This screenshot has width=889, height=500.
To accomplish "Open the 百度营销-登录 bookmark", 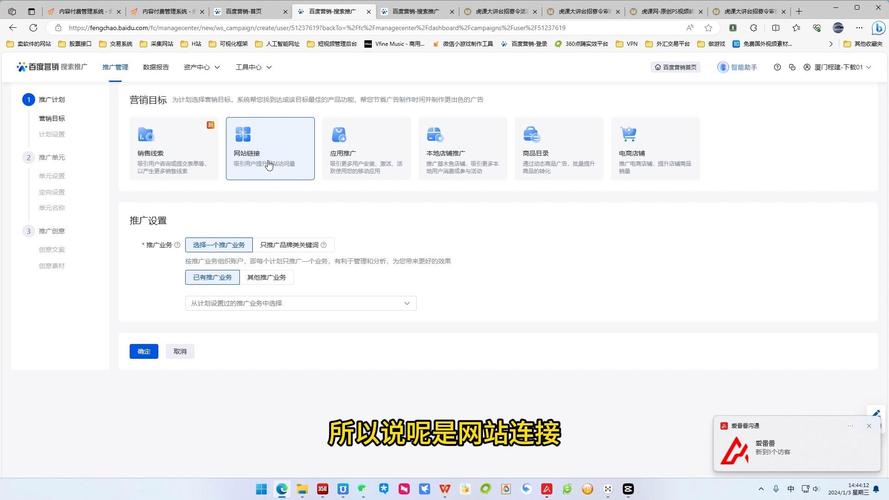I will (524, 44).
